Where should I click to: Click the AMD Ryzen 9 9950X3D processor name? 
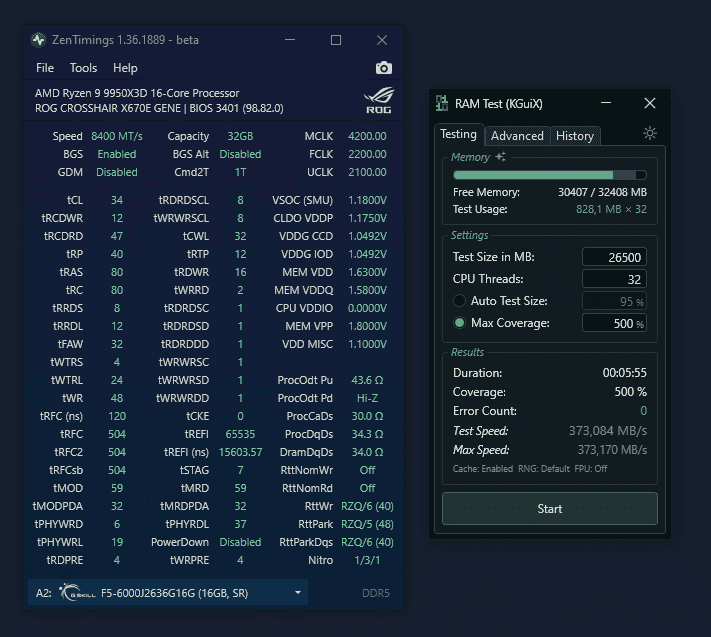click(137, 93)
